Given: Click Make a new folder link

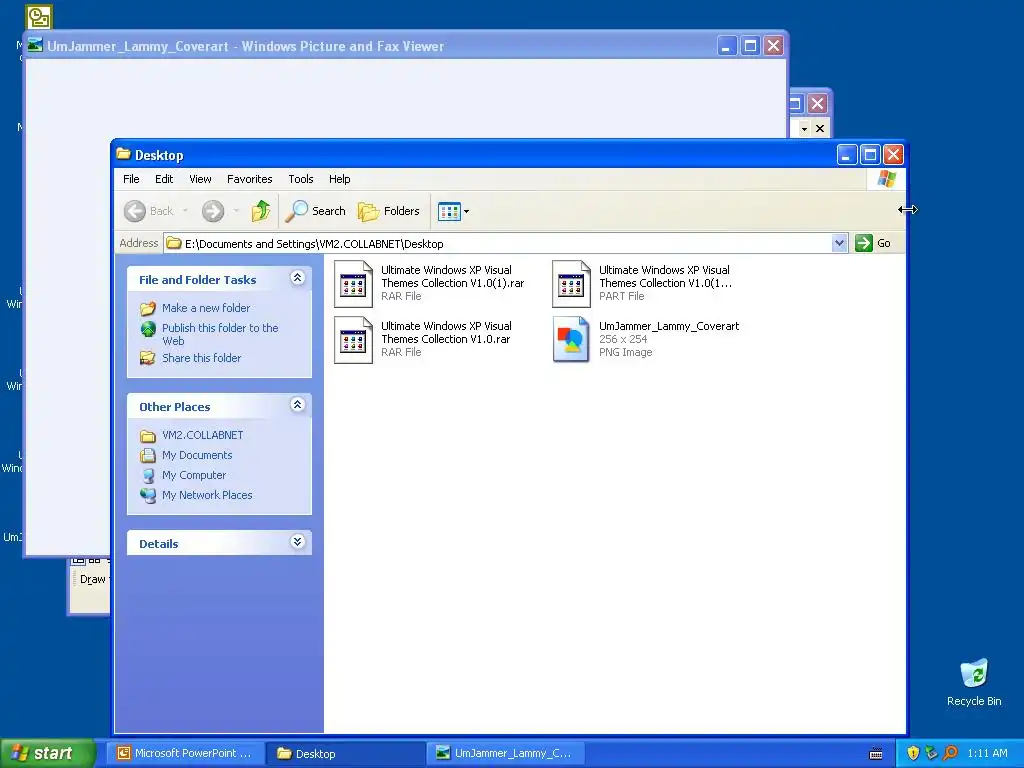Looking at the screenshot, I should 206,308.
